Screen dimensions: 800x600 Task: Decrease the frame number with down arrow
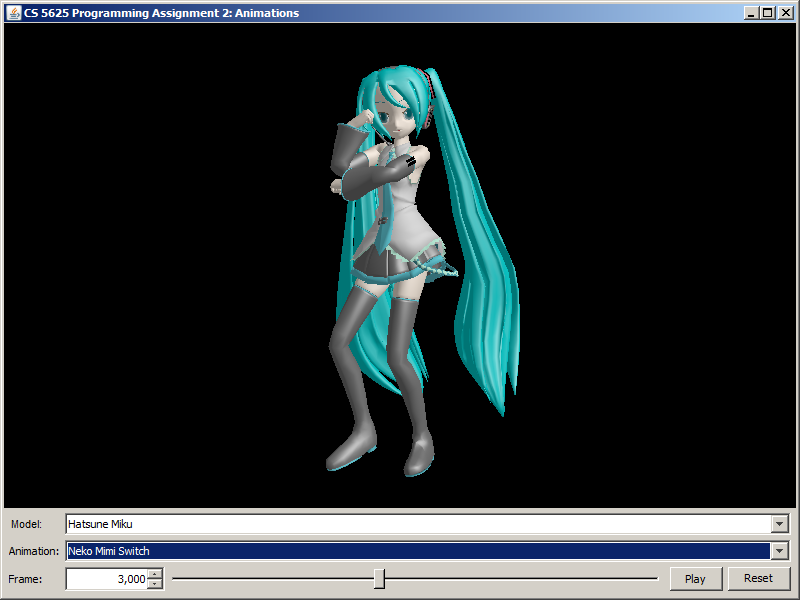click(x=154, y=584)
